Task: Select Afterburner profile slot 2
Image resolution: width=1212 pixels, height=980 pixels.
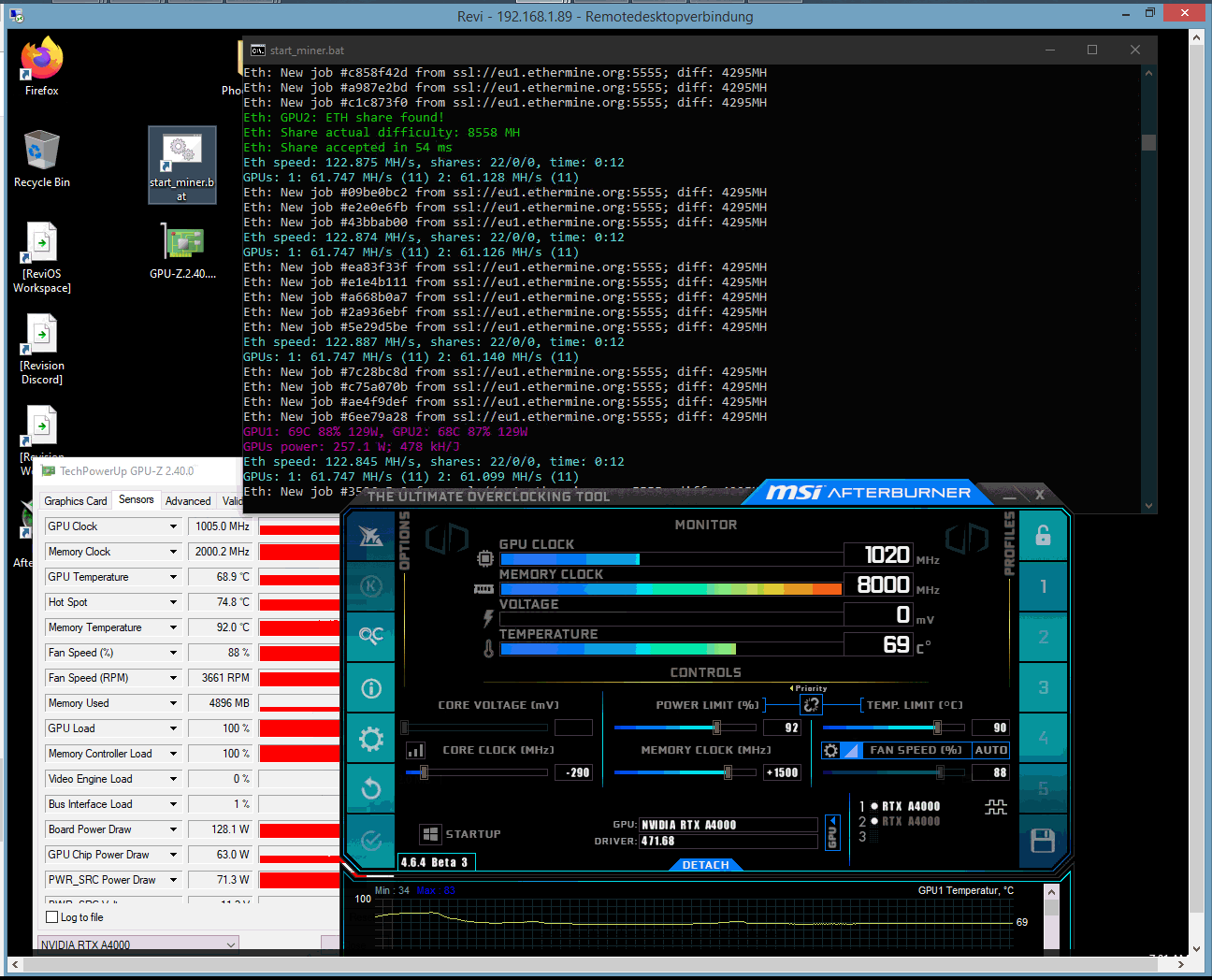Action: click(x=1043, y=637)
